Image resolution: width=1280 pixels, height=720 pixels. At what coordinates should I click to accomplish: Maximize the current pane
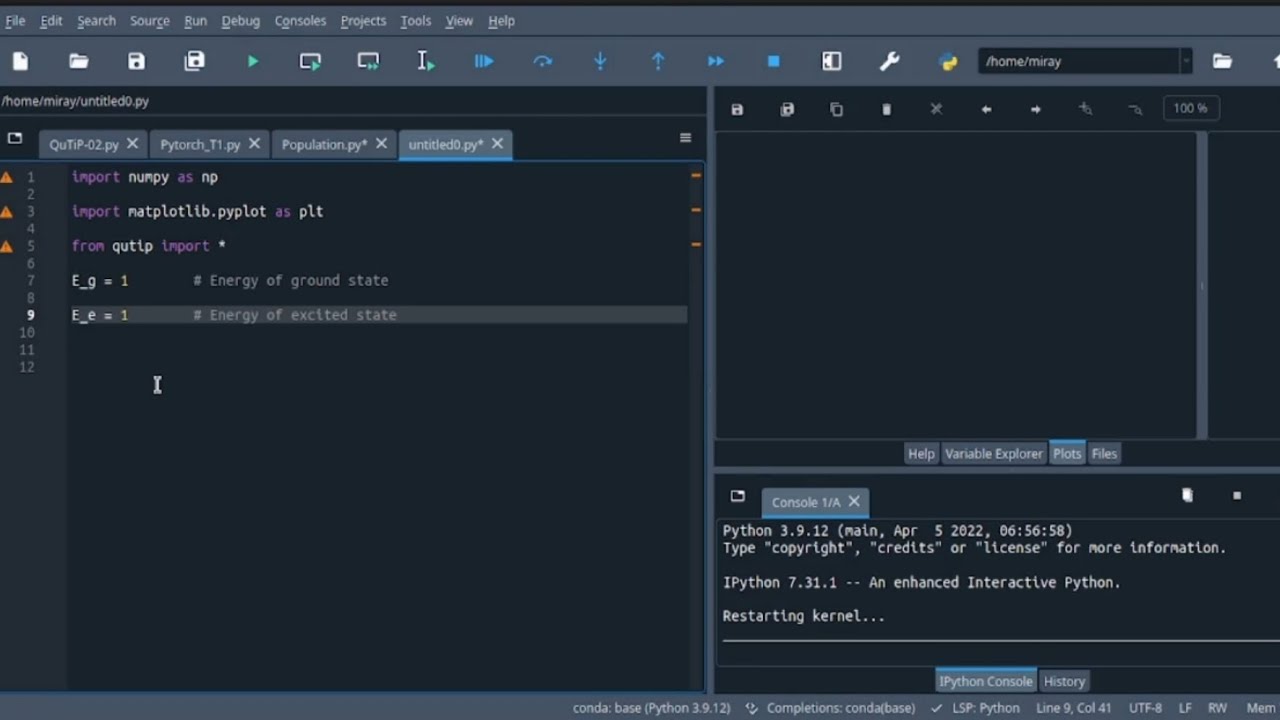point(831,61)
